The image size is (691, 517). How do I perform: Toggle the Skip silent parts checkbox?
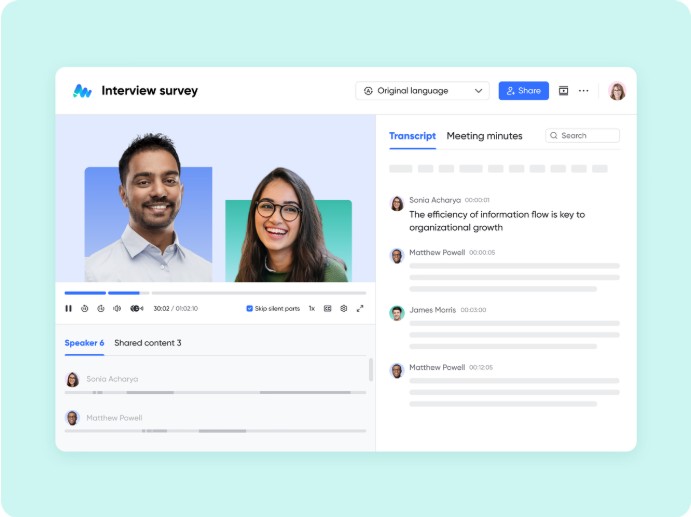point(250,309)
